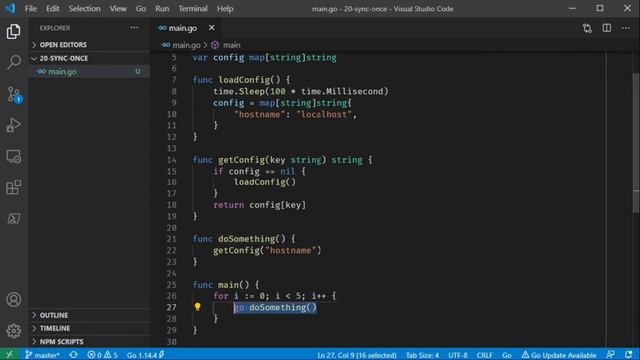Open the Terminal menu
640x360 pixels.
click(x=193, y=9)
